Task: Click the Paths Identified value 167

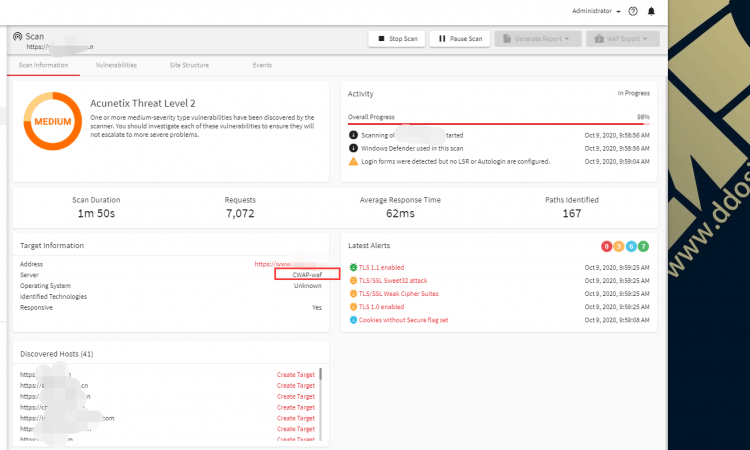Action: [572, 214]
